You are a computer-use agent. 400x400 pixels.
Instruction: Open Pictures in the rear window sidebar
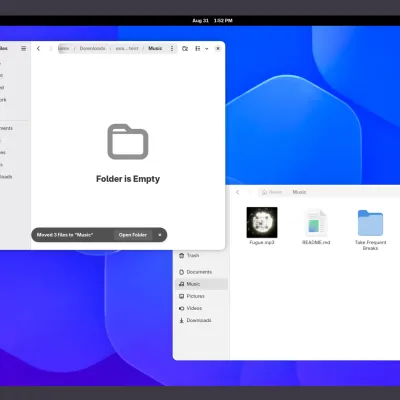tap(201, 296)
